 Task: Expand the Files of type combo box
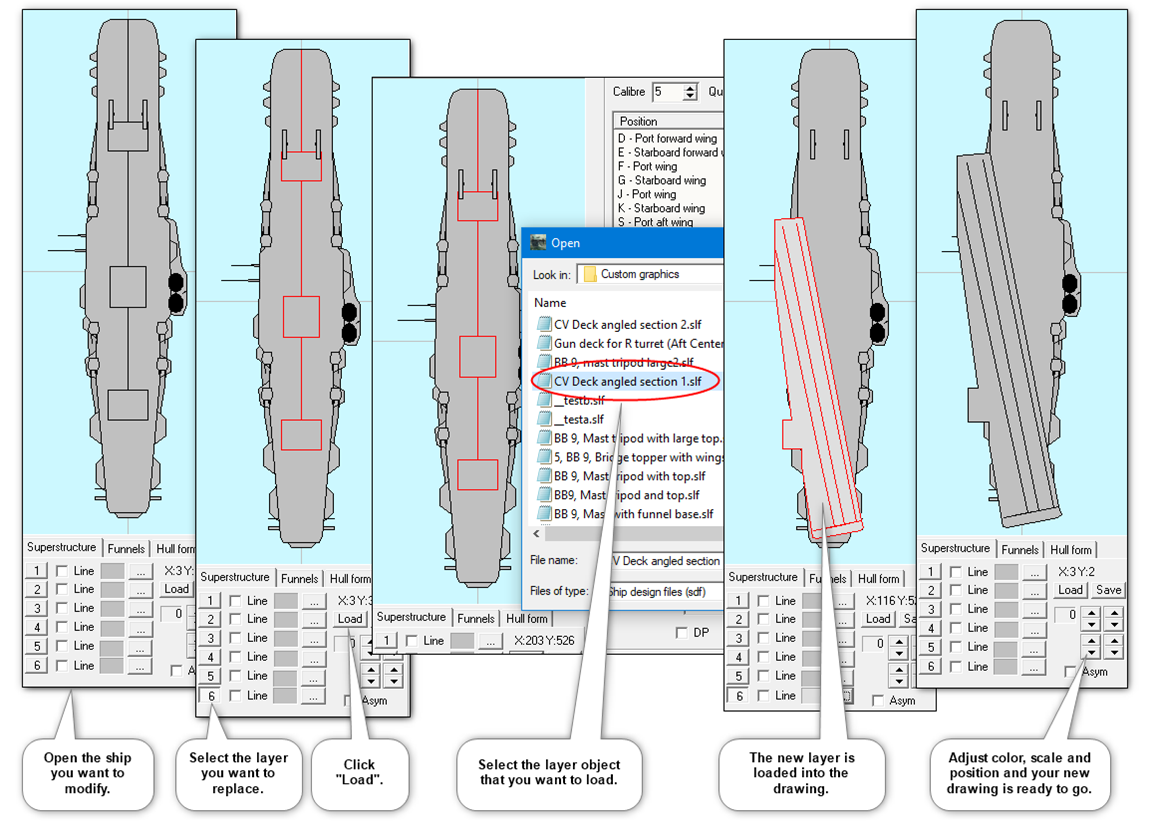pyautogui.click(x=664, y=591)
